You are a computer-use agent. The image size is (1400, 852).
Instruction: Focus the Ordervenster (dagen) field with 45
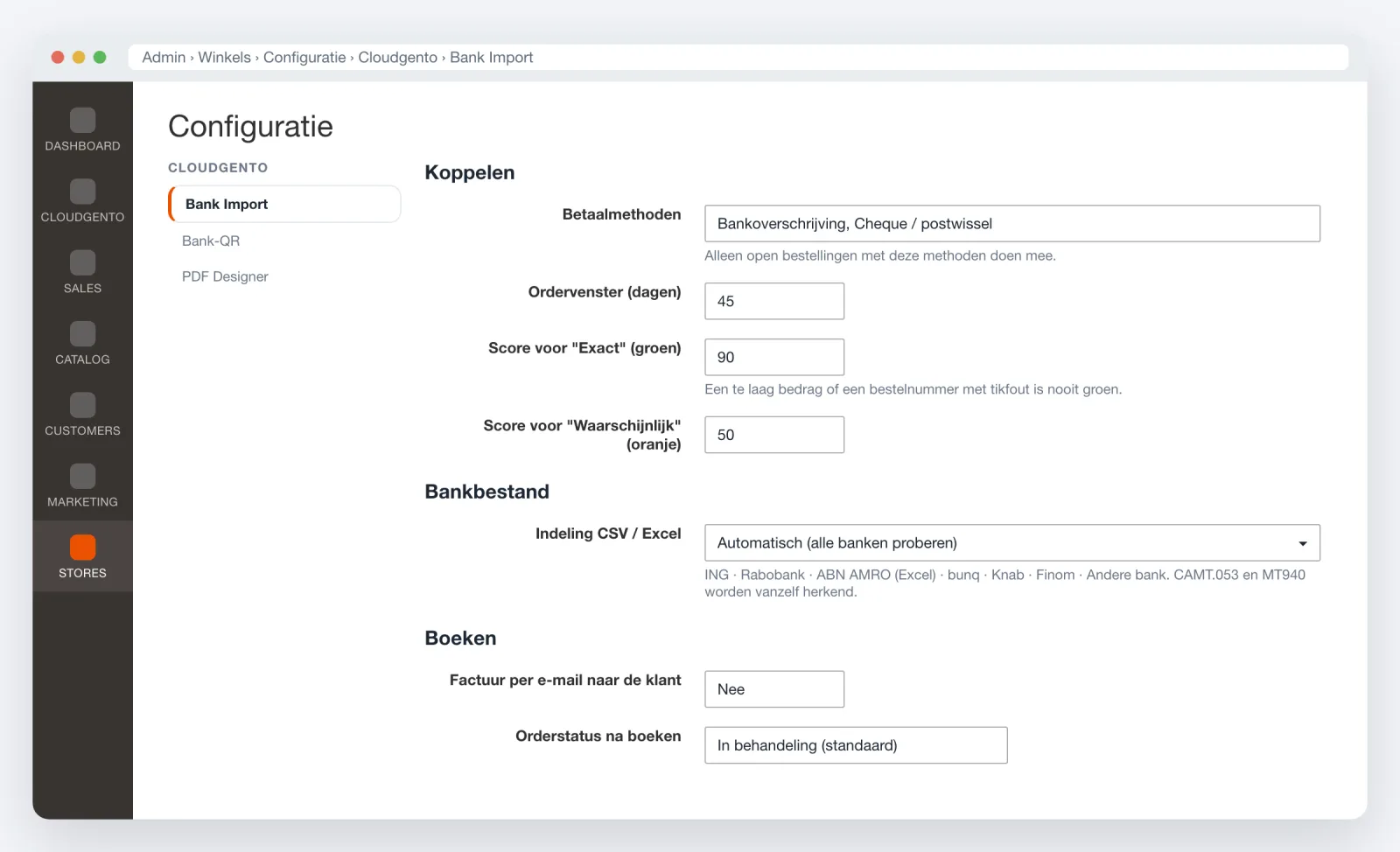[x=774, y=301]
